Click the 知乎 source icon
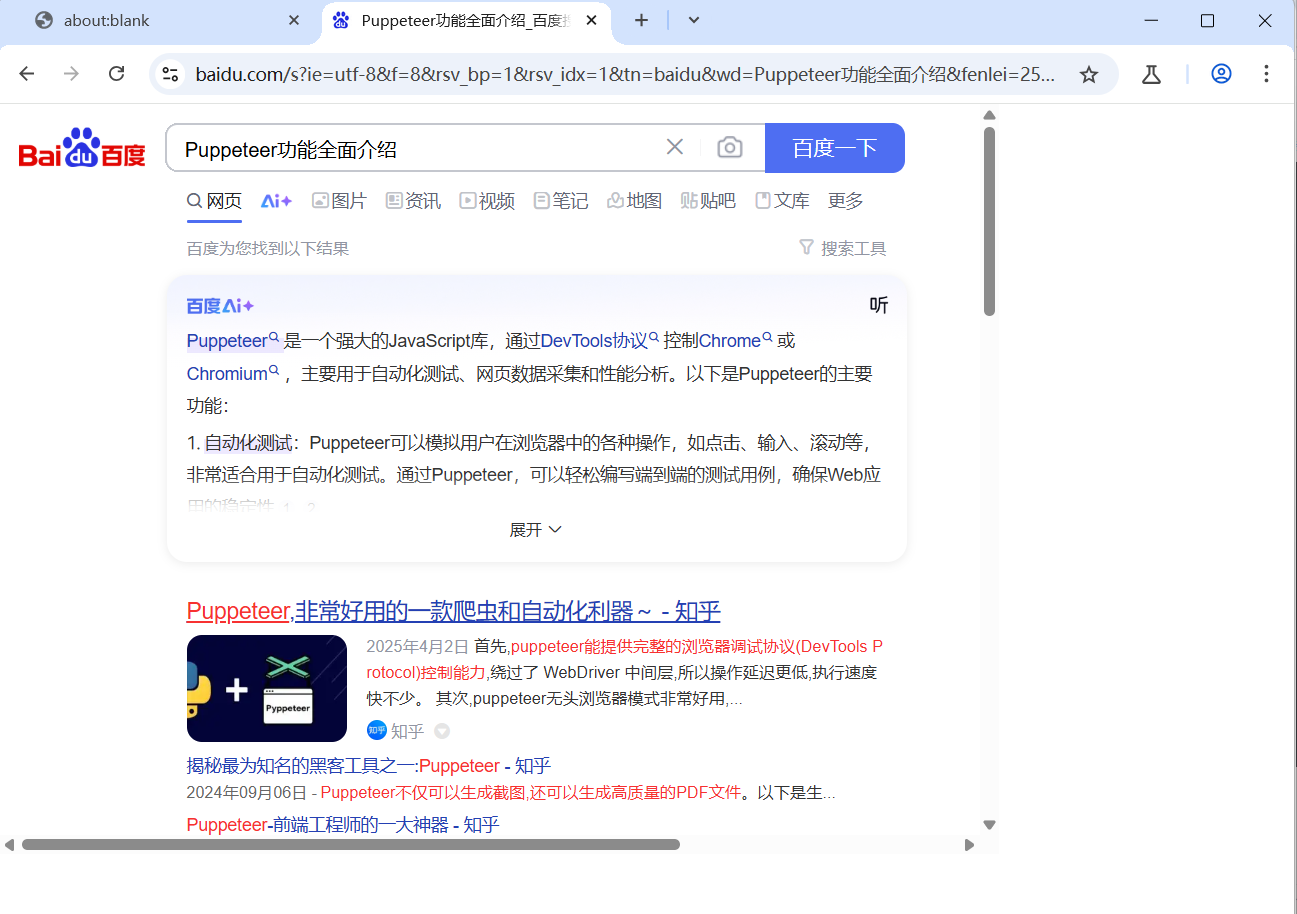 pyautogui.click(x=376, y=730)
